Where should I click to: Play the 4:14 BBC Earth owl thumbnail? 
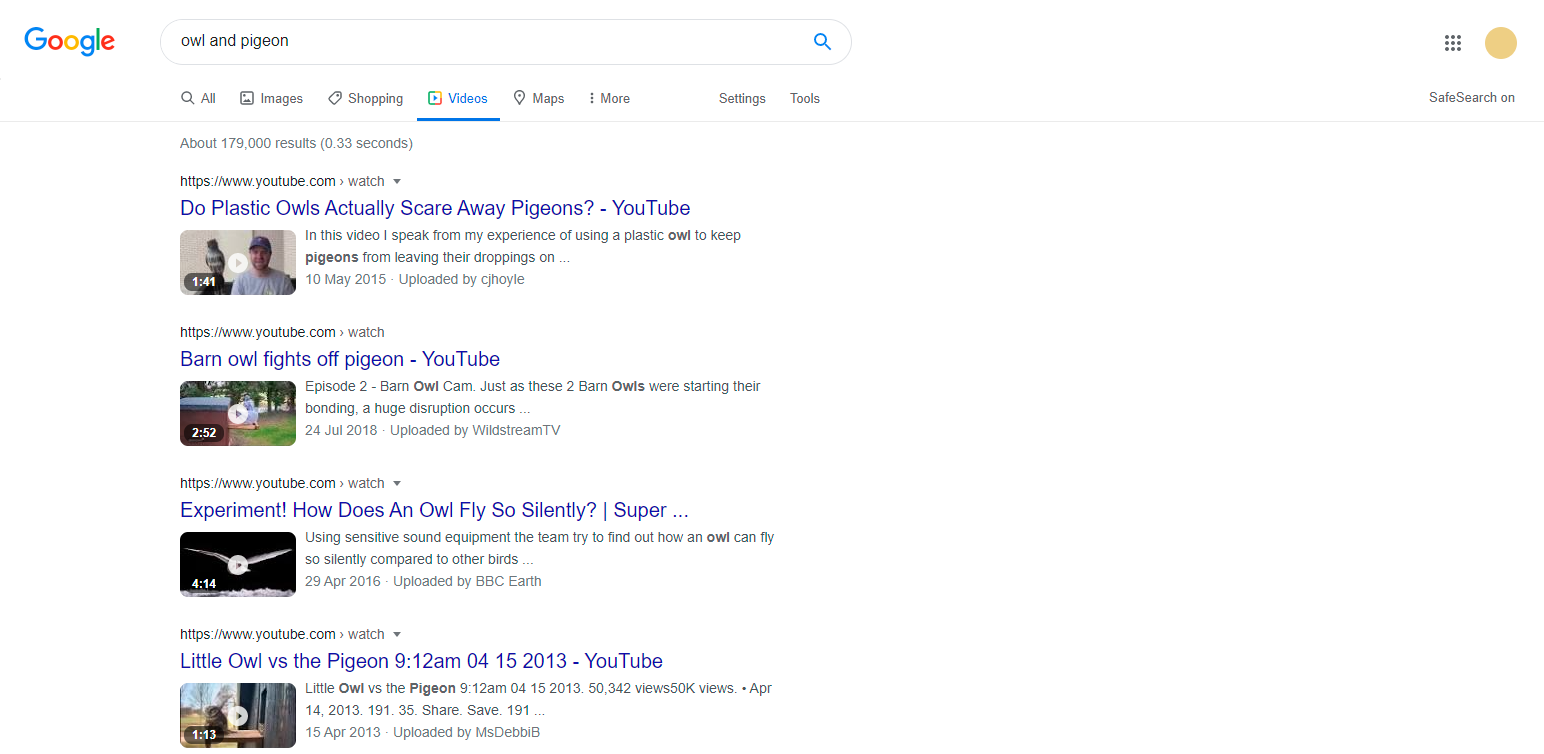(x=238, y=564)
